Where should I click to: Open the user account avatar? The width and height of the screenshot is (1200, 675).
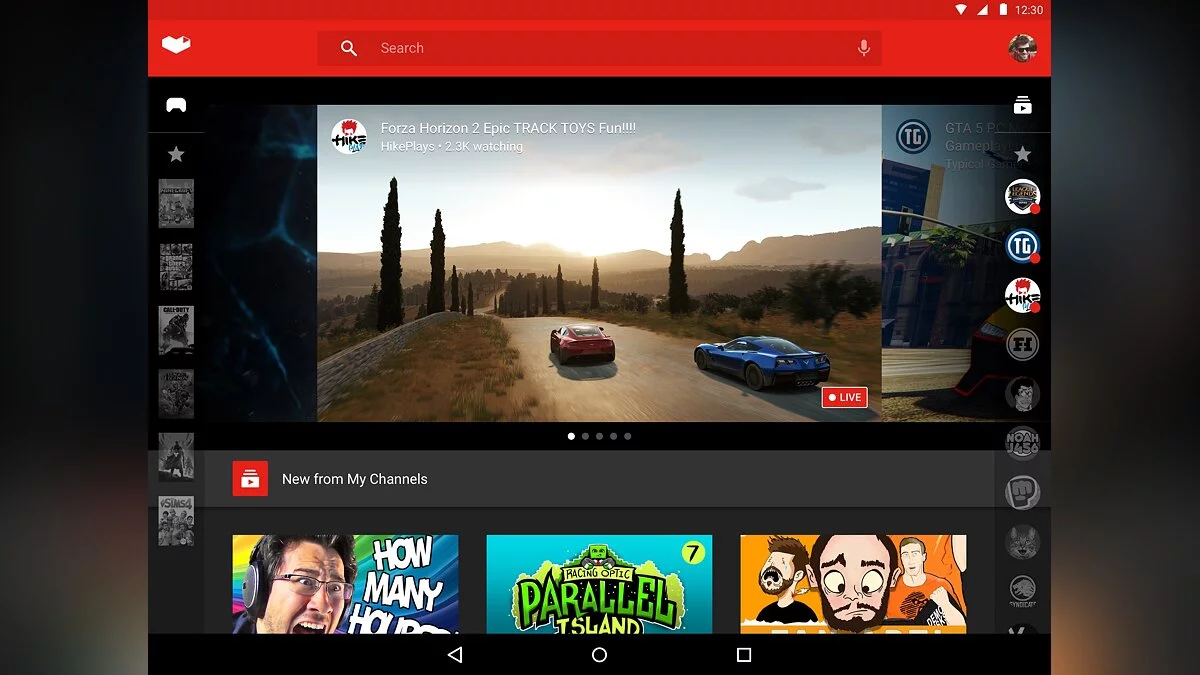pyautogui.click(x=1023, y=47)
